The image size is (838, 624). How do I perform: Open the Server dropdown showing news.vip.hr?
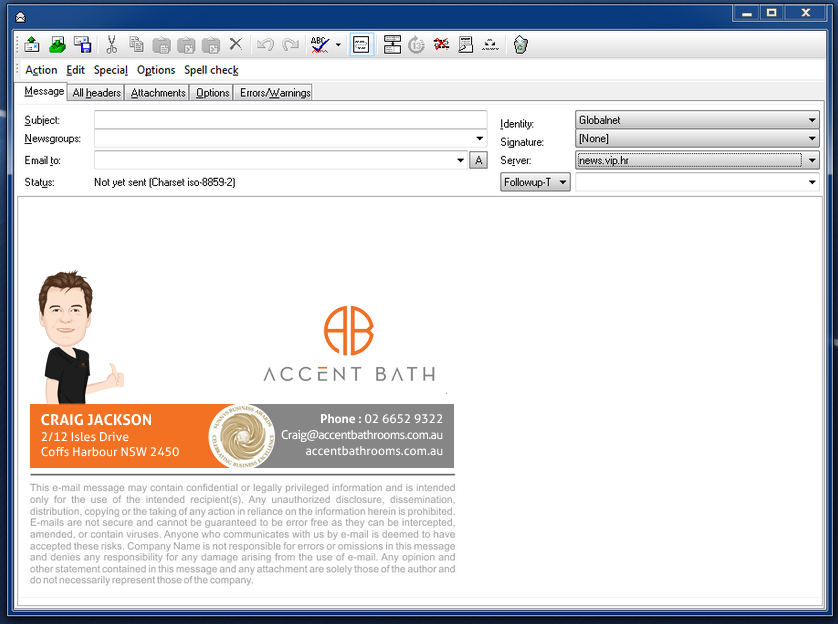pos(697,160)
